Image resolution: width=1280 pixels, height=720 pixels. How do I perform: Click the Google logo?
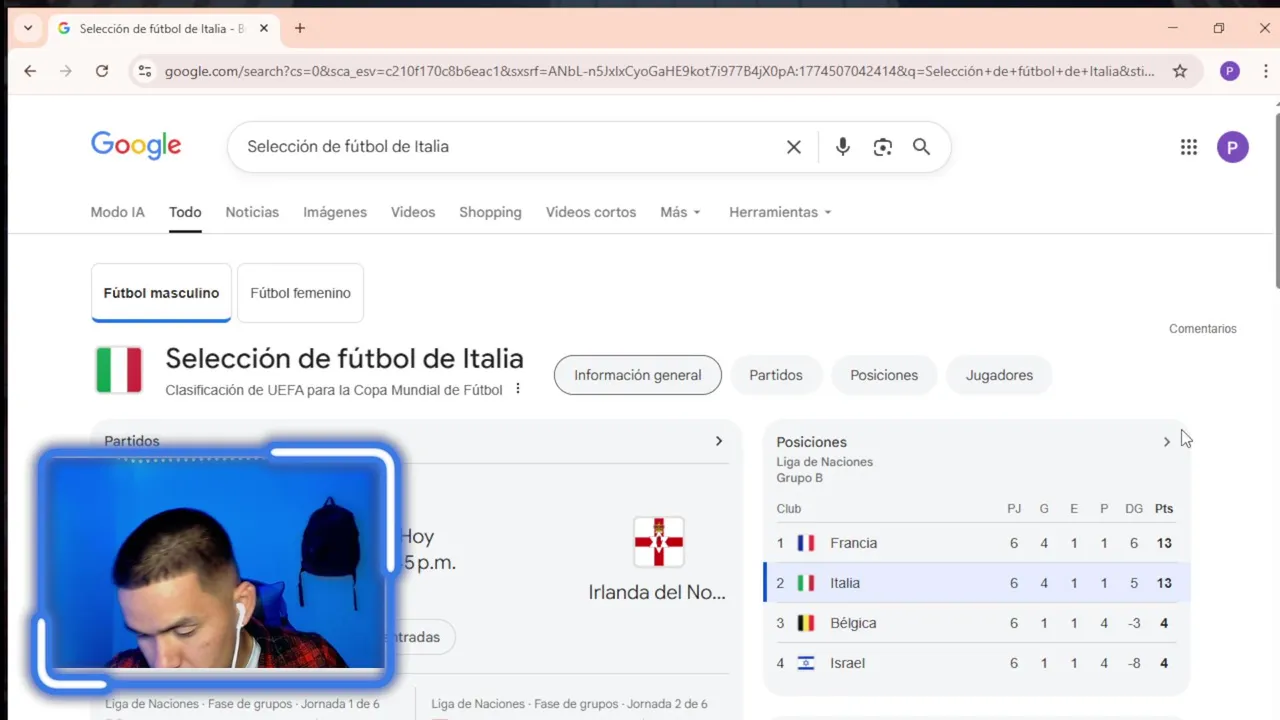[136, 146]
